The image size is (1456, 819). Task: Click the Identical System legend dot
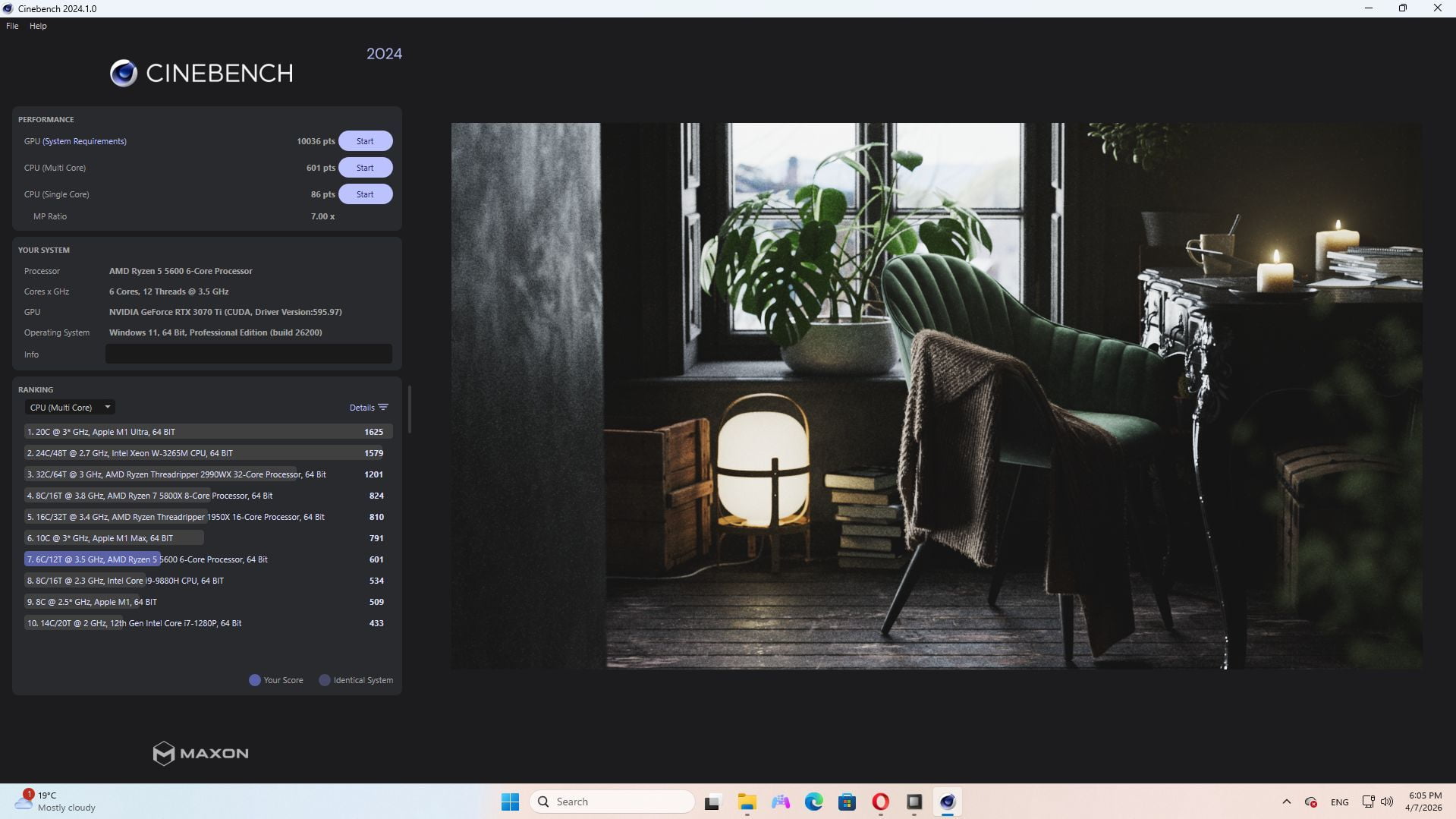point(325,680)
